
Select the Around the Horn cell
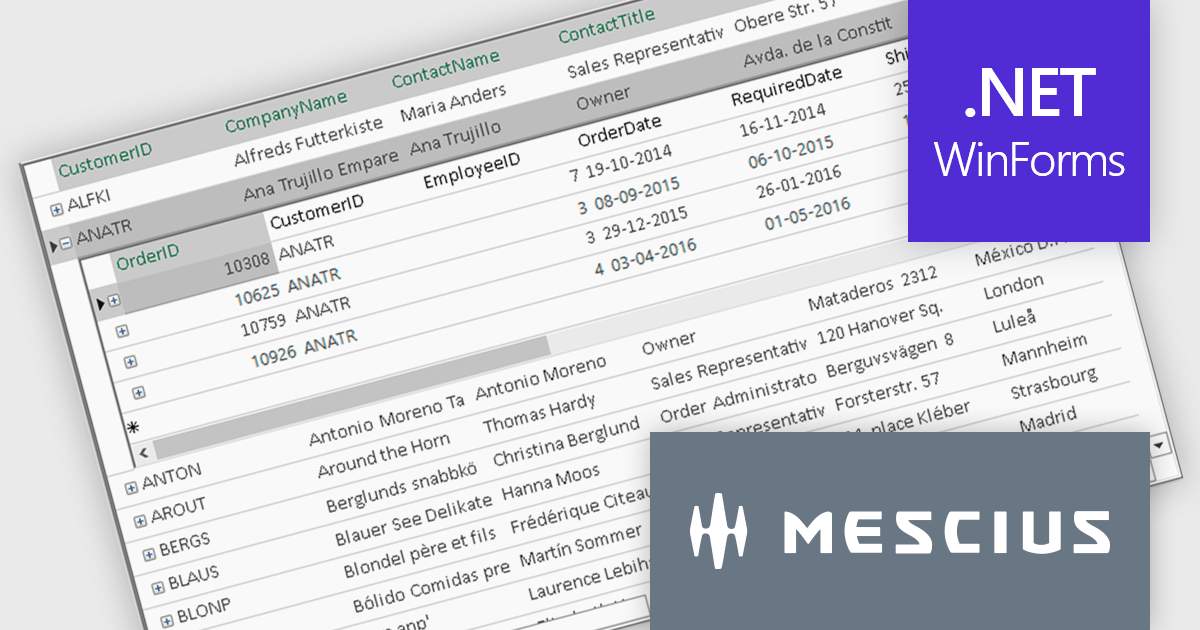[x=384, y=455]
